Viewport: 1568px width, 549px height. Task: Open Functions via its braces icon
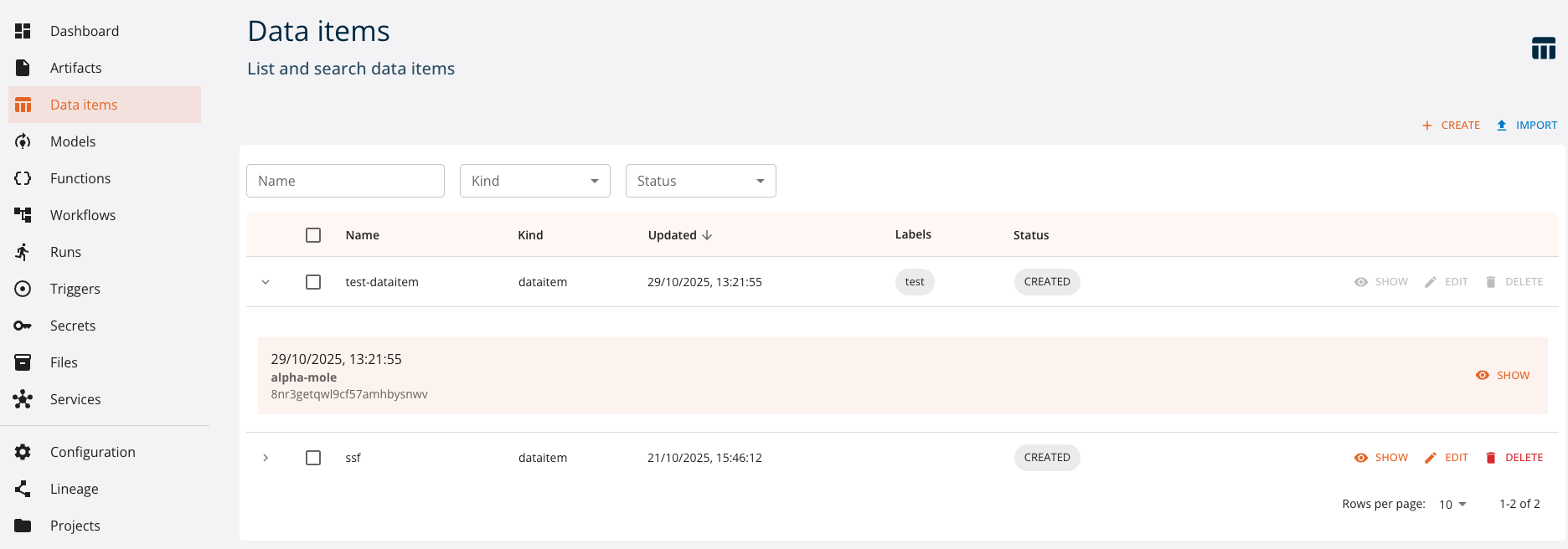point(23,178)
